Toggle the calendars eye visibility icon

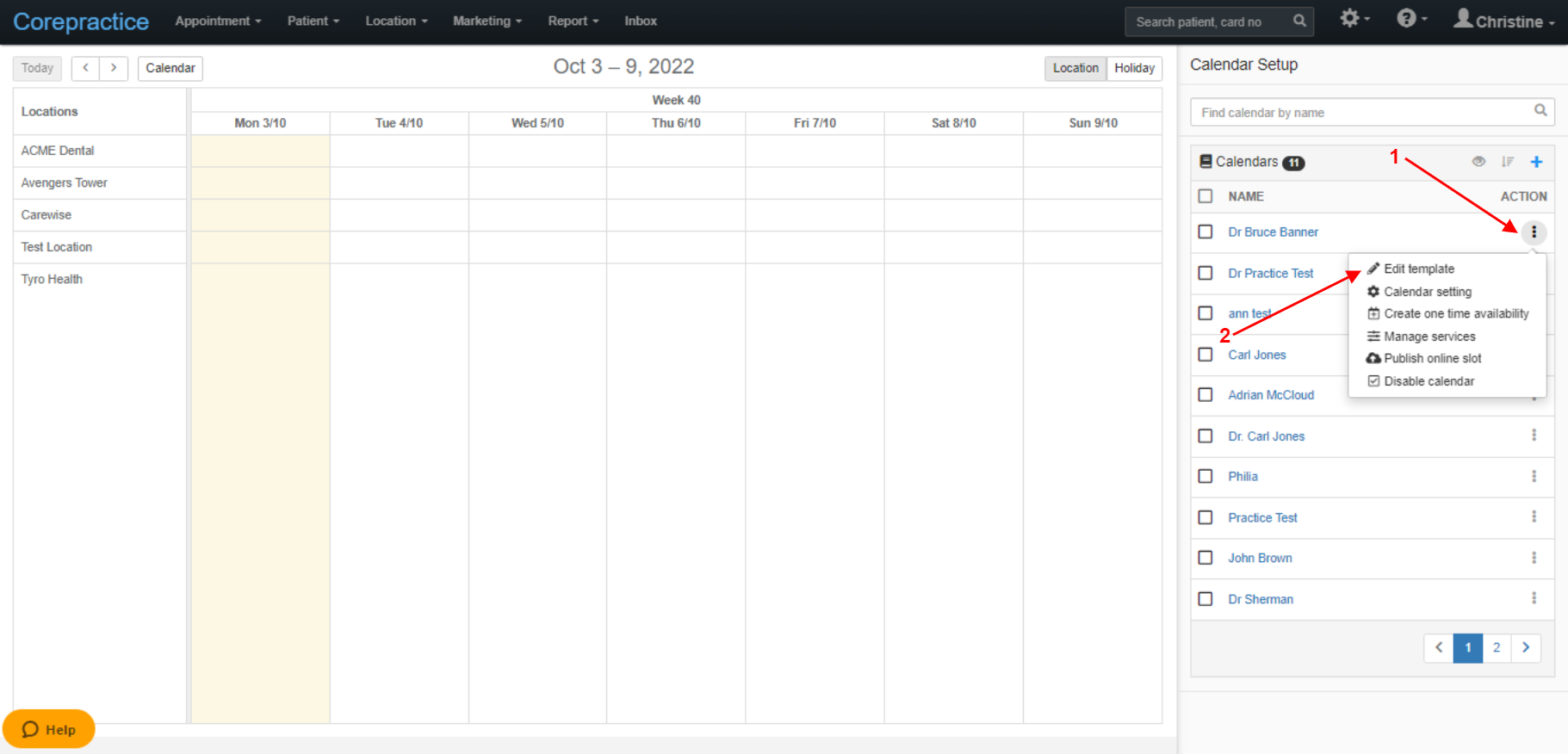[1478, 161]
